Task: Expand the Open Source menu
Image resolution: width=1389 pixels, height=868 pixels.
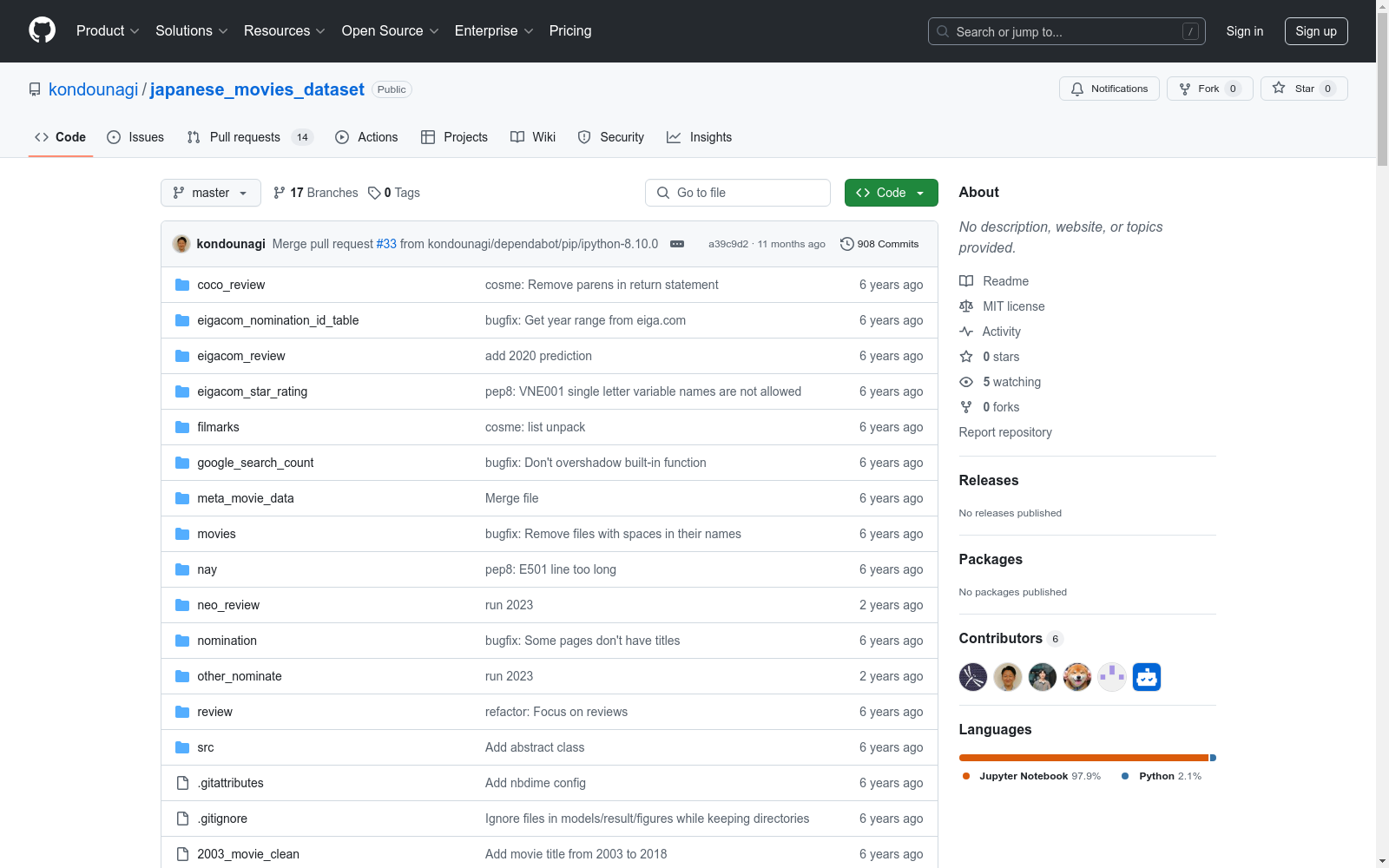Action: click(x=390, y=30)
